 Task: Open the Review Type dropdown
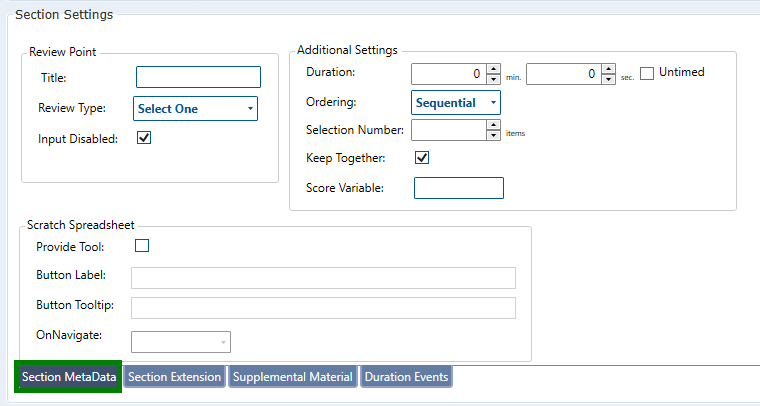click(x=196, y=108)
